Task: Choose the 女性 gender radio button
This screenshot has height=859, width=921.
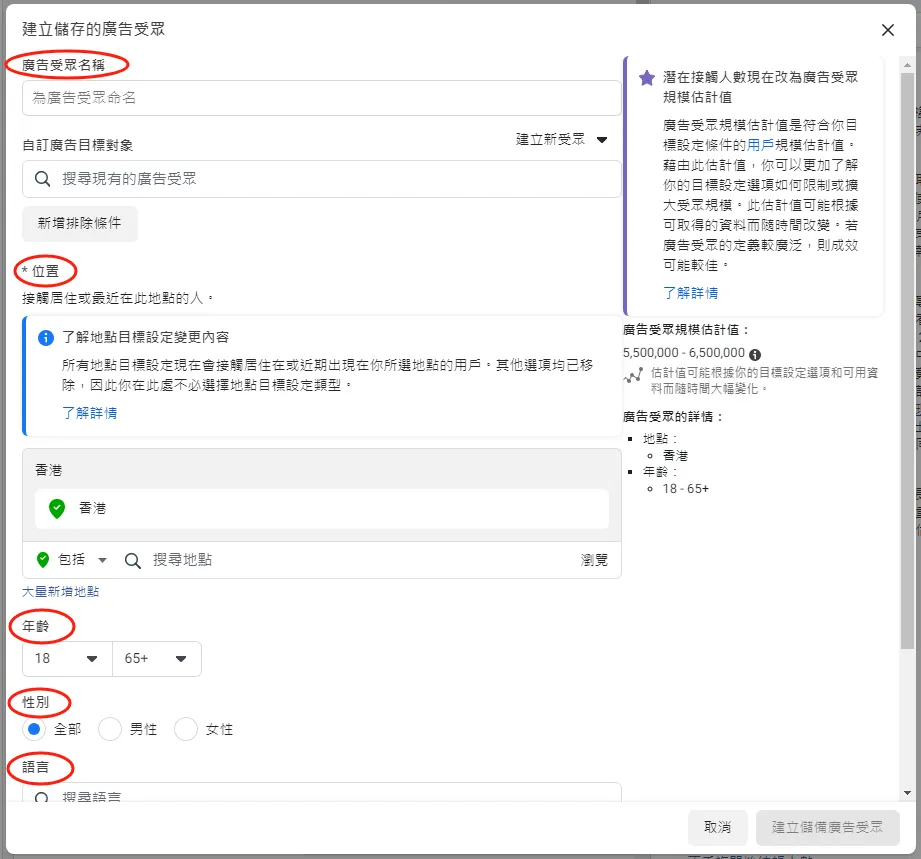Action: 186,730
